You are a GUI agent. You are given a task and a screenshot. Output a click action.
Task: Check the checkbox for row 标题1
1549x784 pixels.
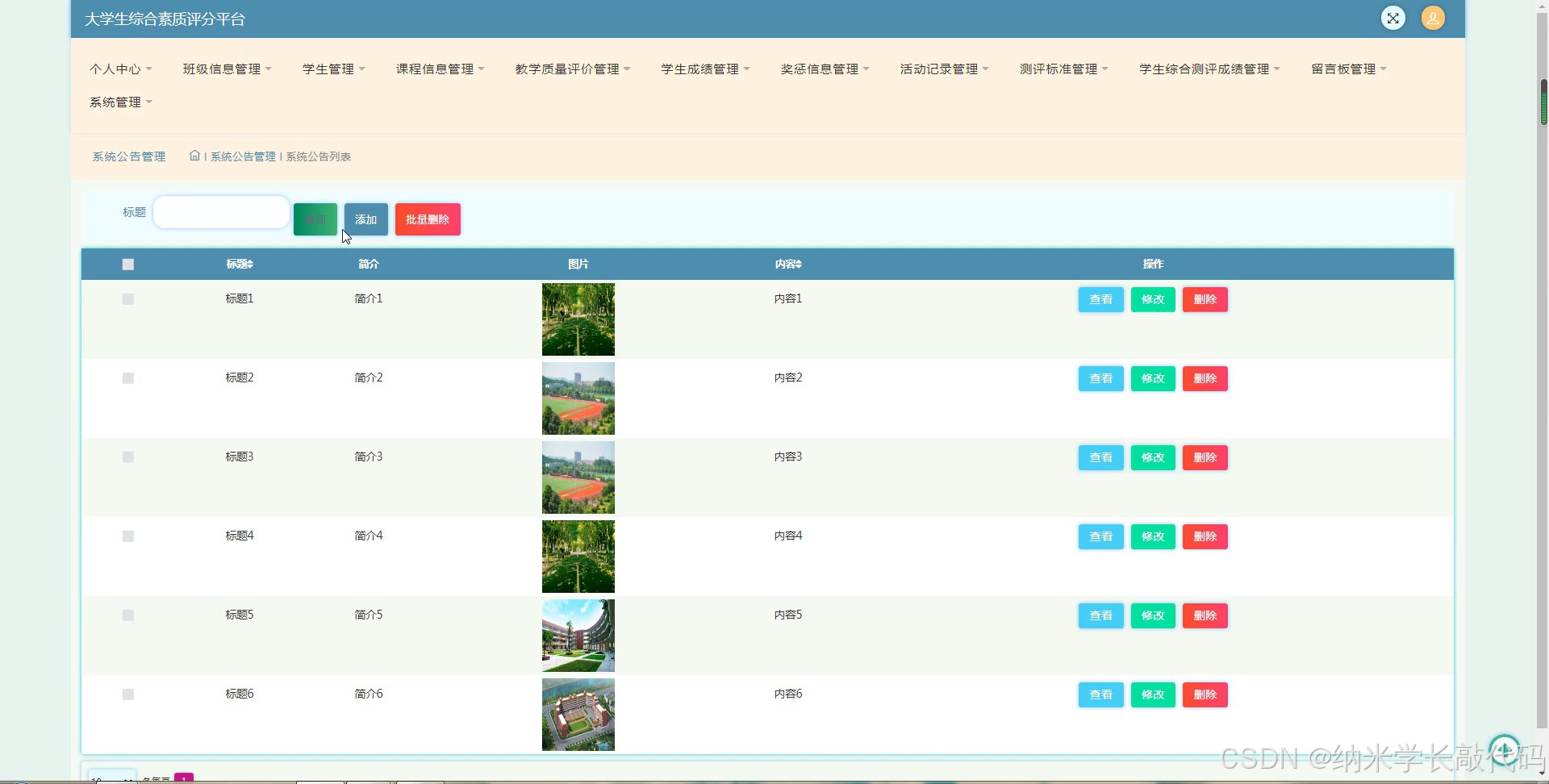pos(127,299)
